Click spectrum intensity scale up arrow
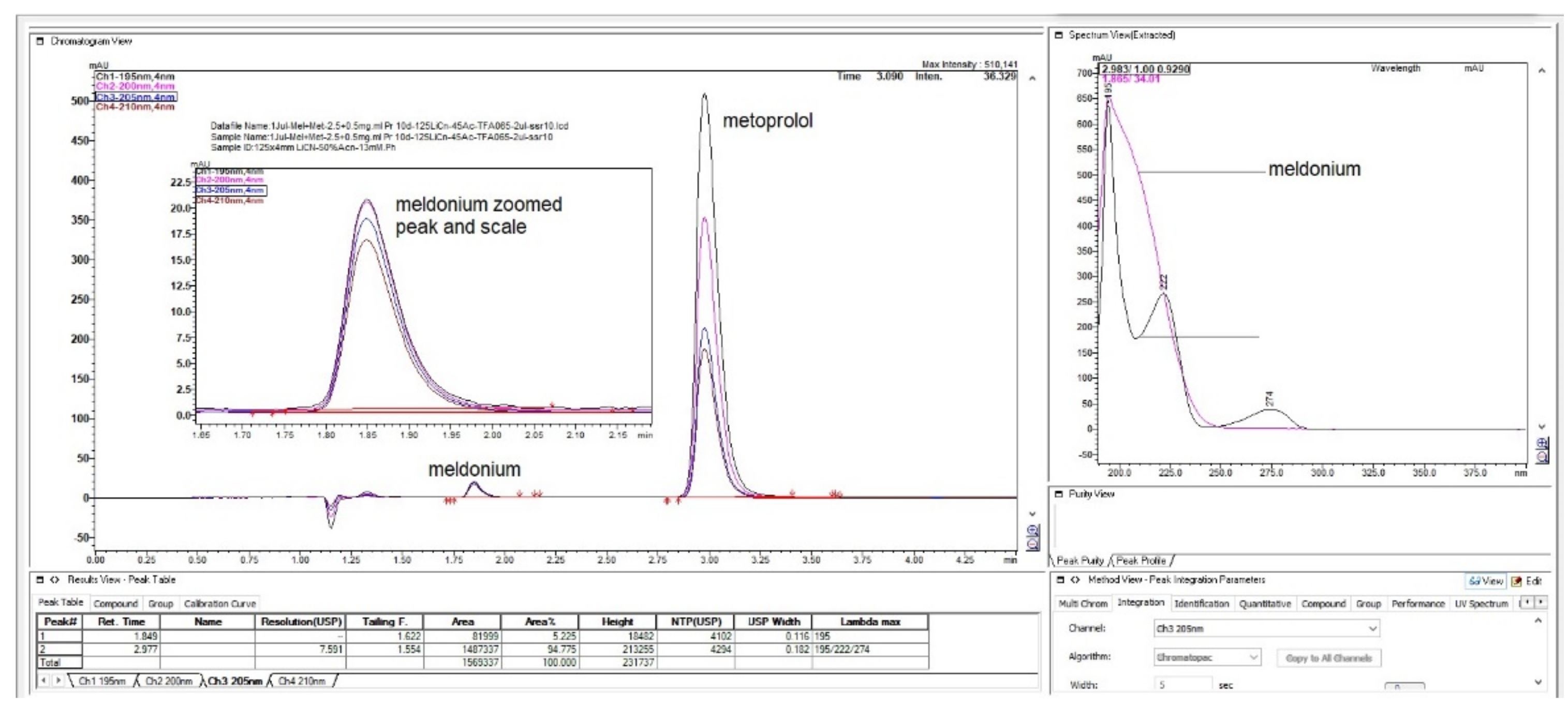This screenshot has width=1568, height=709. click(x=1542, y=70)
